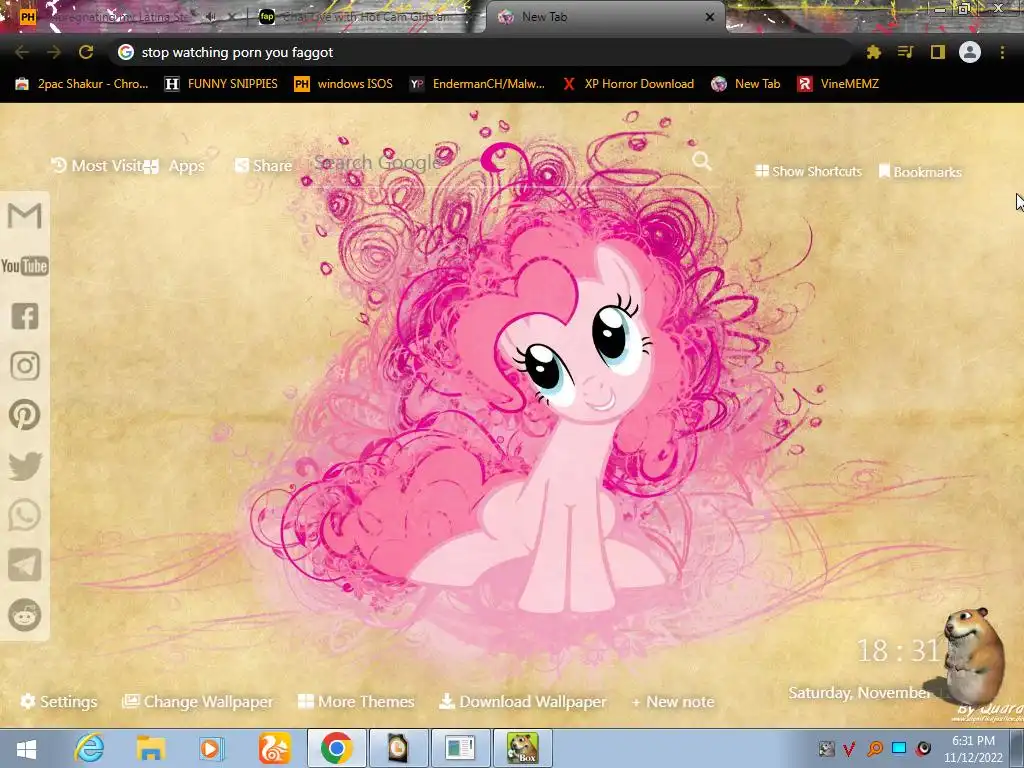
Task: Open the Pinterest sidebar shortcut
Action: point(25,415)
